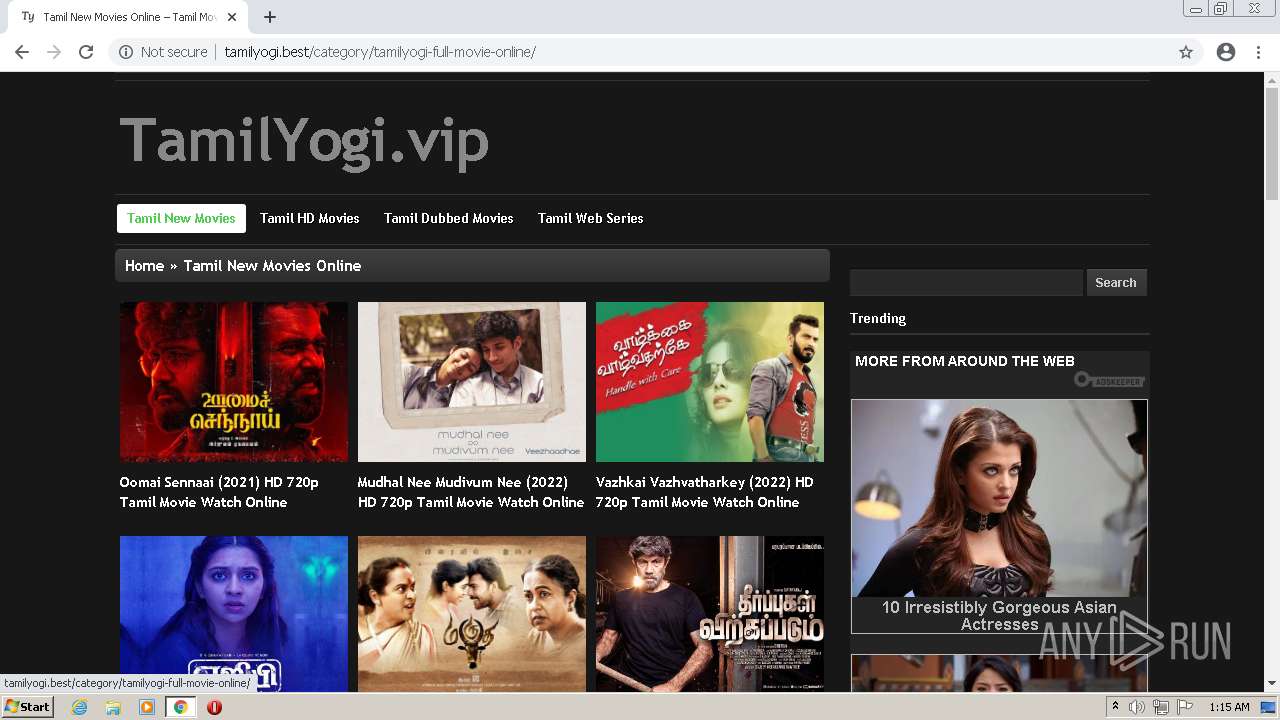The height and width of the screenshot is (720, 1280).
Task: Open Oomai Sennaai movie poster
Action: 234,382
